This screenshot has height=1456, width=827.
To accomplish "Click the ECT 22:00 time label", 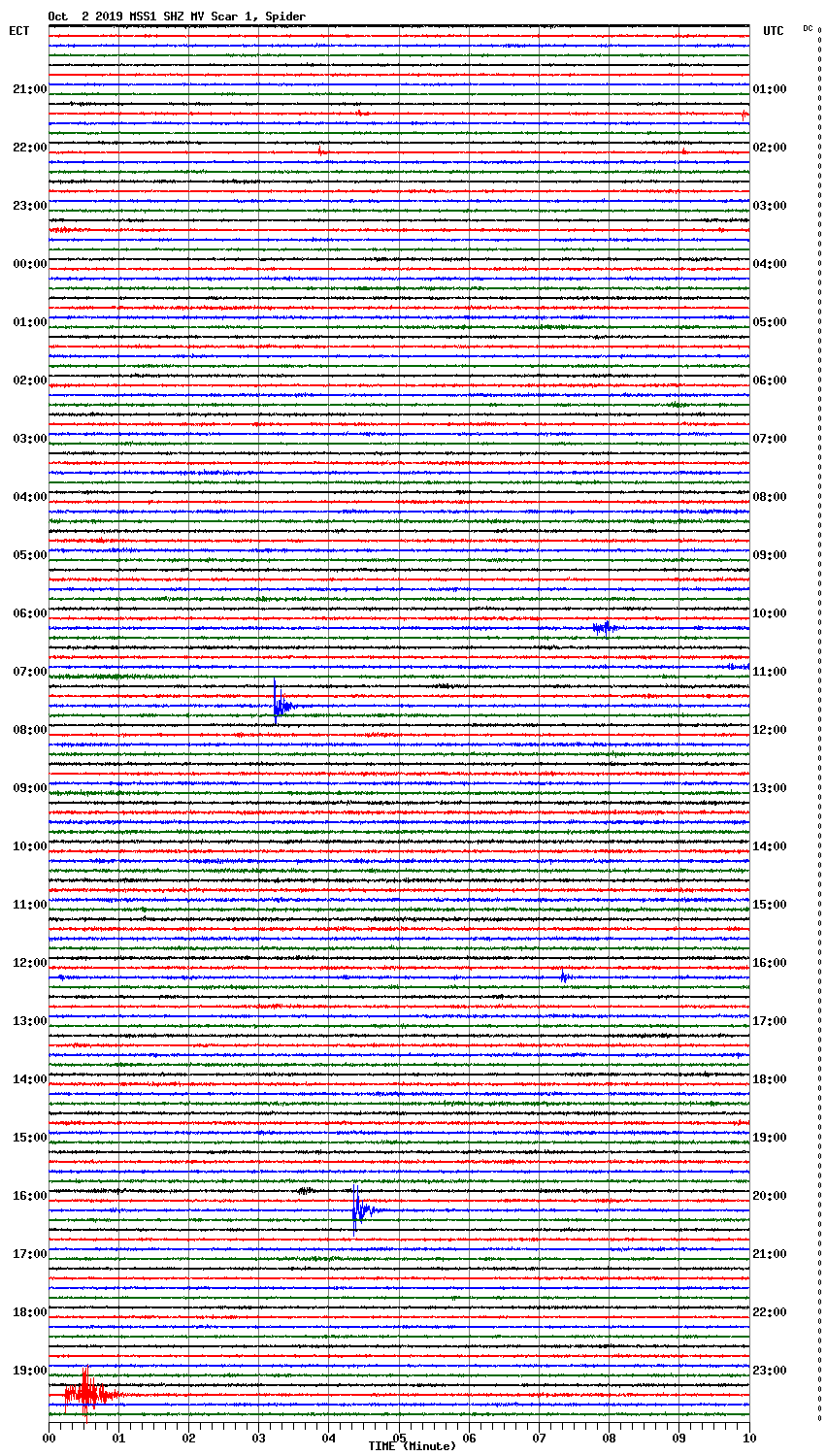I will 29,148.
